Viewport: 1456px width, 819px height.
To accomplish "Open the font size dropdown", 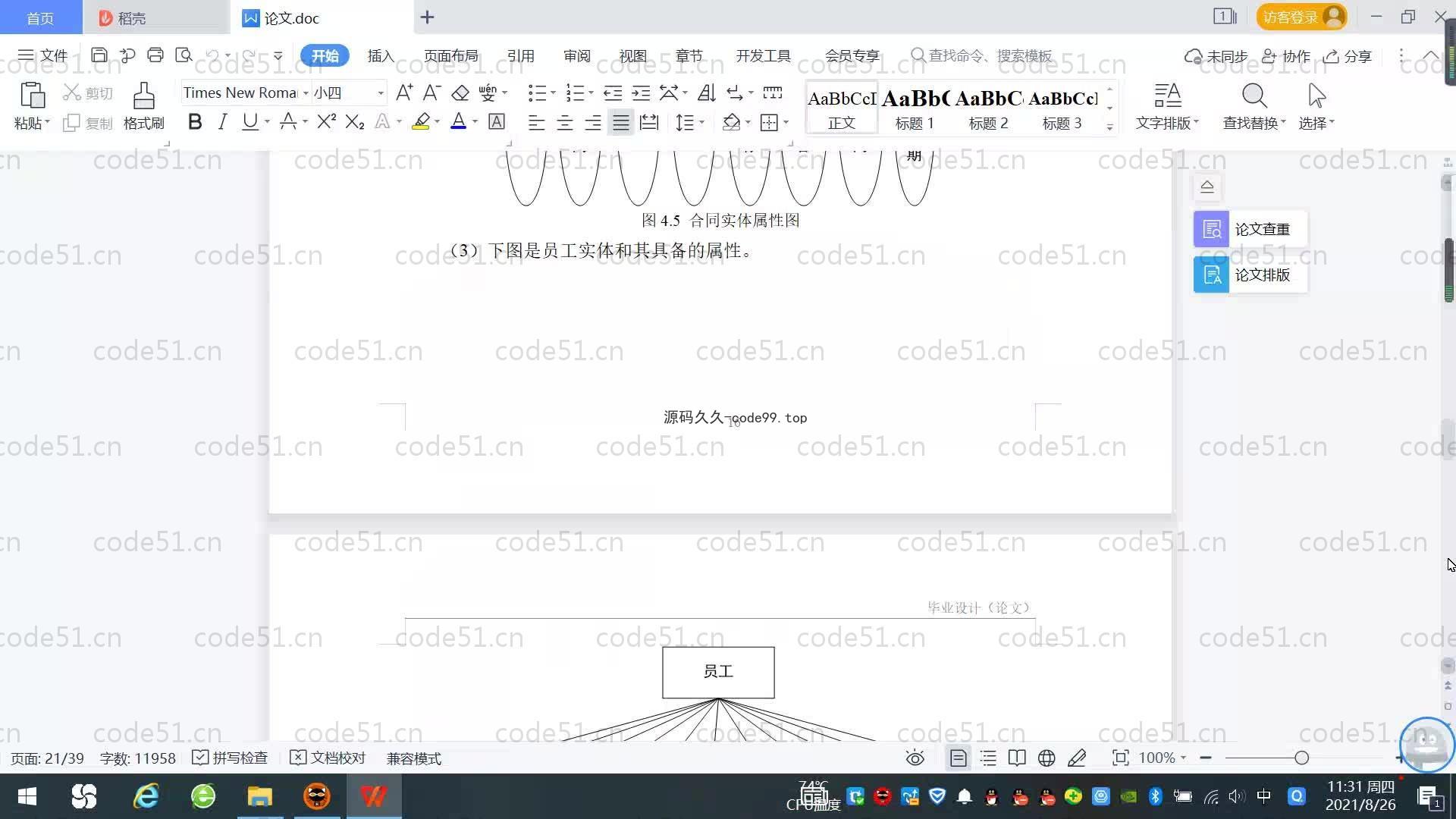I will point(381,93).
